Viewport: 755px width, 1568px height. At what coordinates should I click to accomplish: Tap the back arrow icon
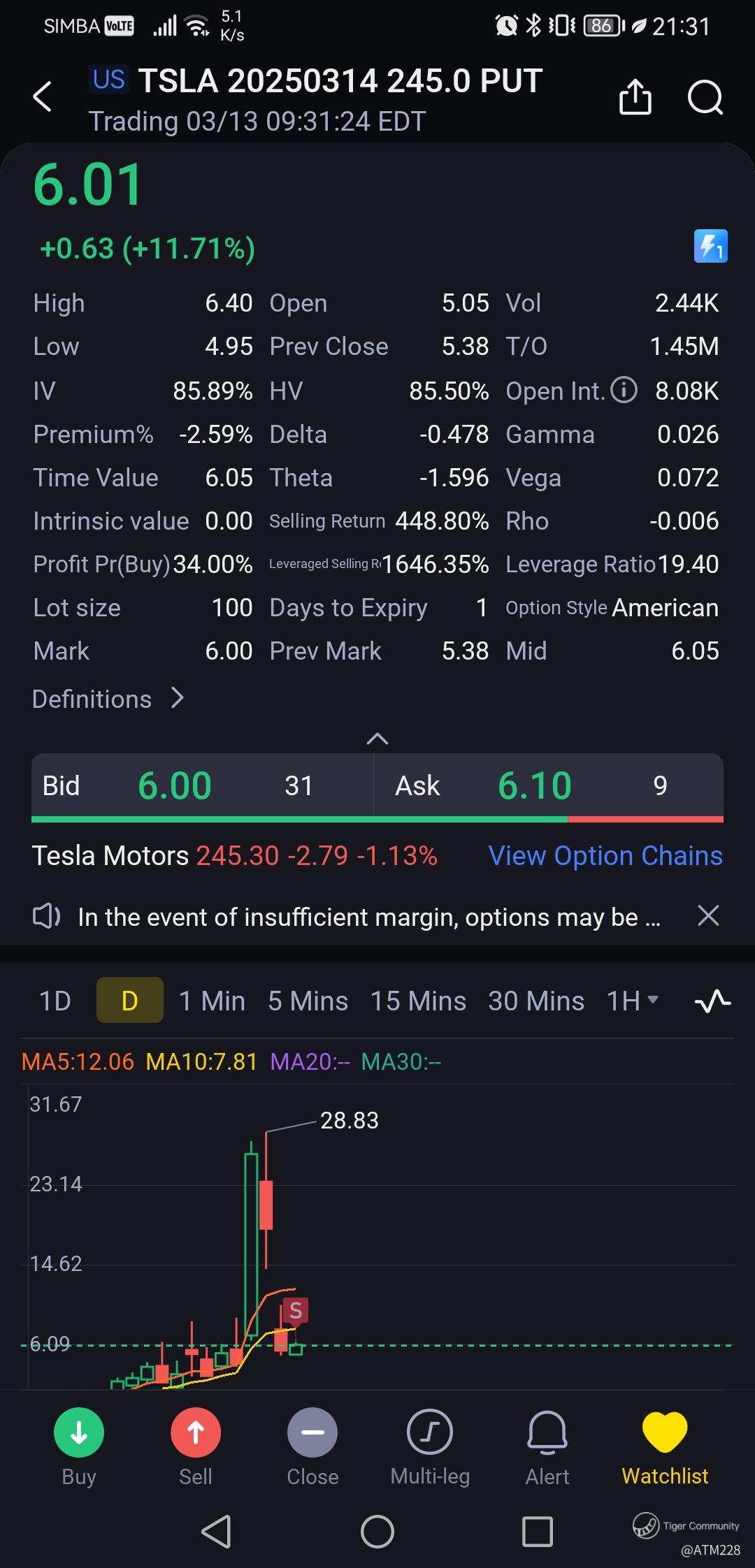(43, 96)
